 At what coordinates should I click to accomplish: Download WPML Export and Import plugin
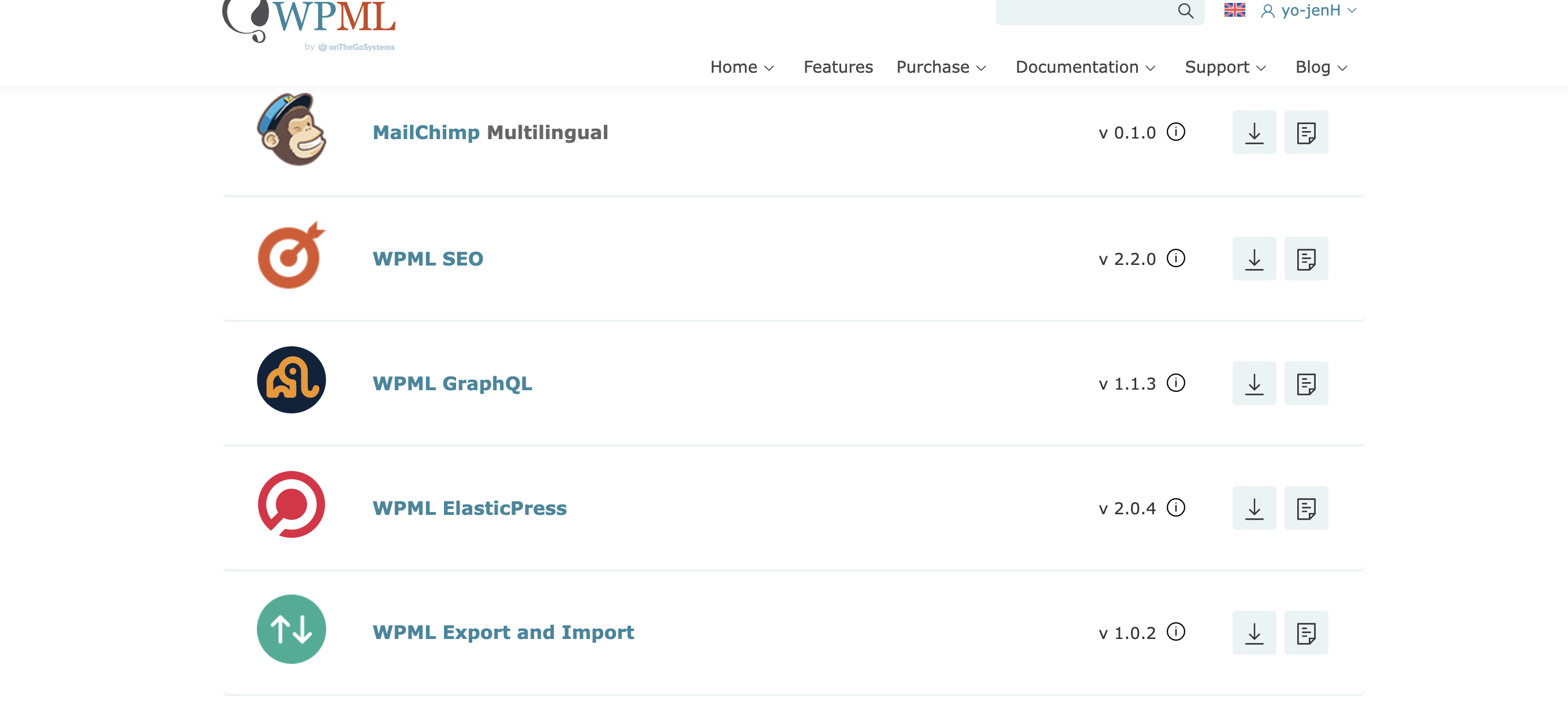(x=1254, y=633)
